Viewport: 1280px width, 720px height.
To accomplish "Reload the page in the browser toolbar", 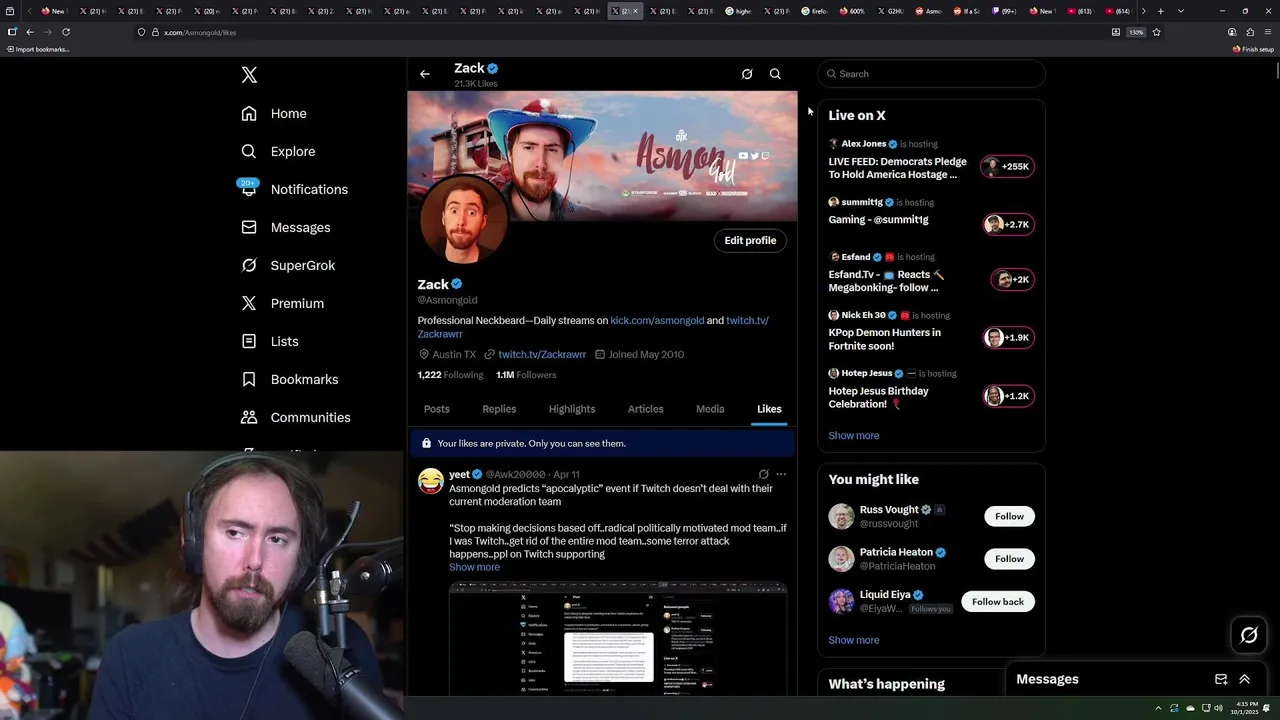I will [66, 32].
